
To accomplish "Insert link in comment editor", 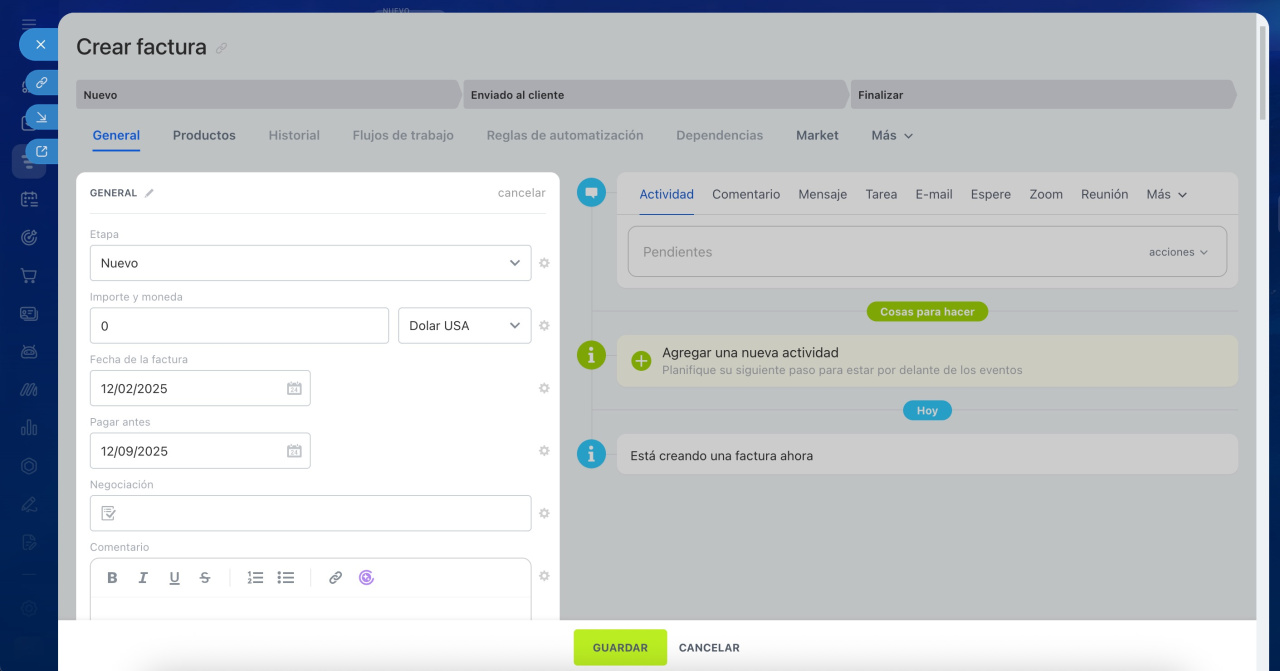I will pyautogui.click(x=335, y=578).
